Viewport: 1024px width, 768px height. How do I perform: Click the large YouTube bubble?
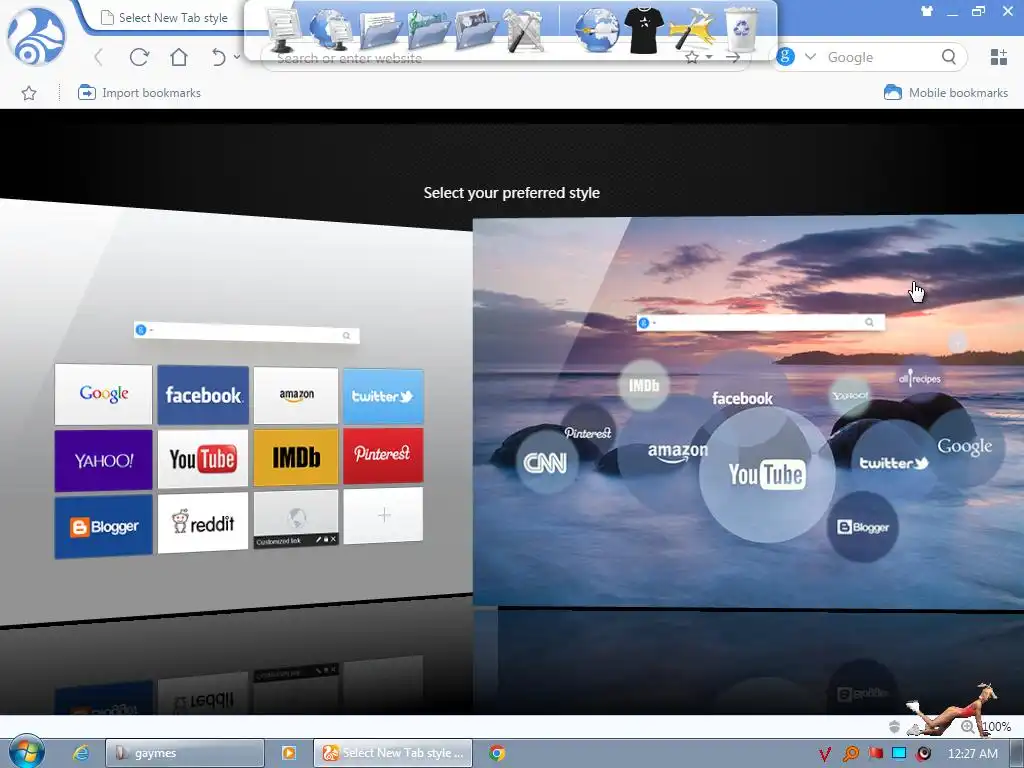[x=767, y=474]
